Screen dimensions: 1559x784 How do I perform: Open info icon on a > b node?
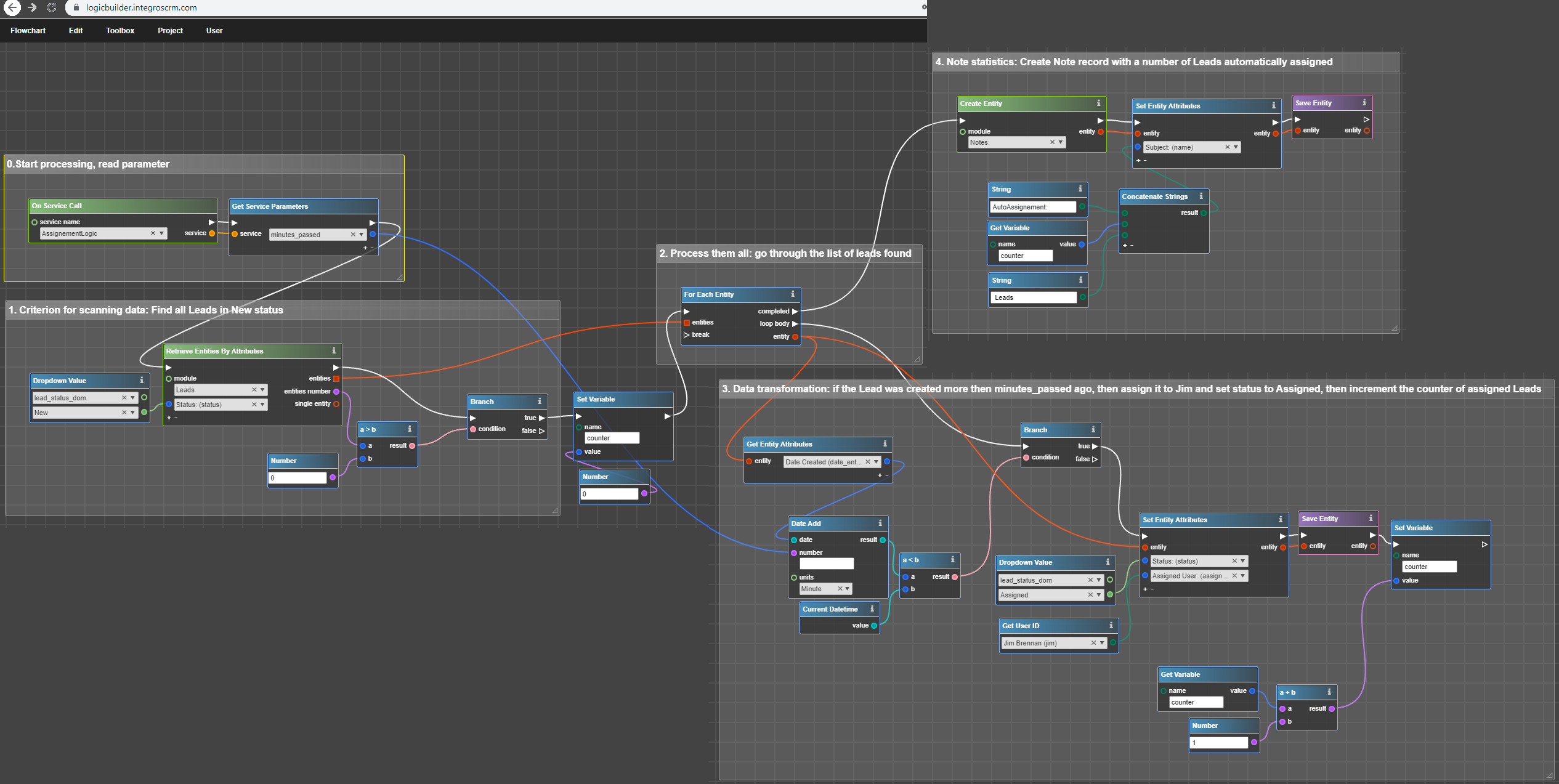(410, 429)
